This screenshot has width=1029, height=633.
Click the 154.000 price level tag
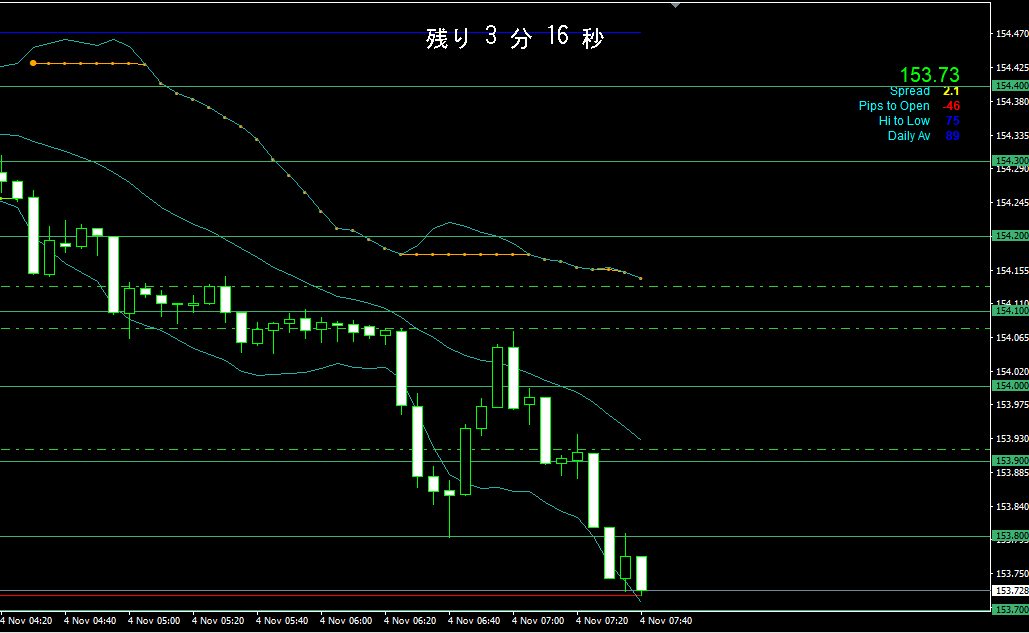tap(1010, 386)
